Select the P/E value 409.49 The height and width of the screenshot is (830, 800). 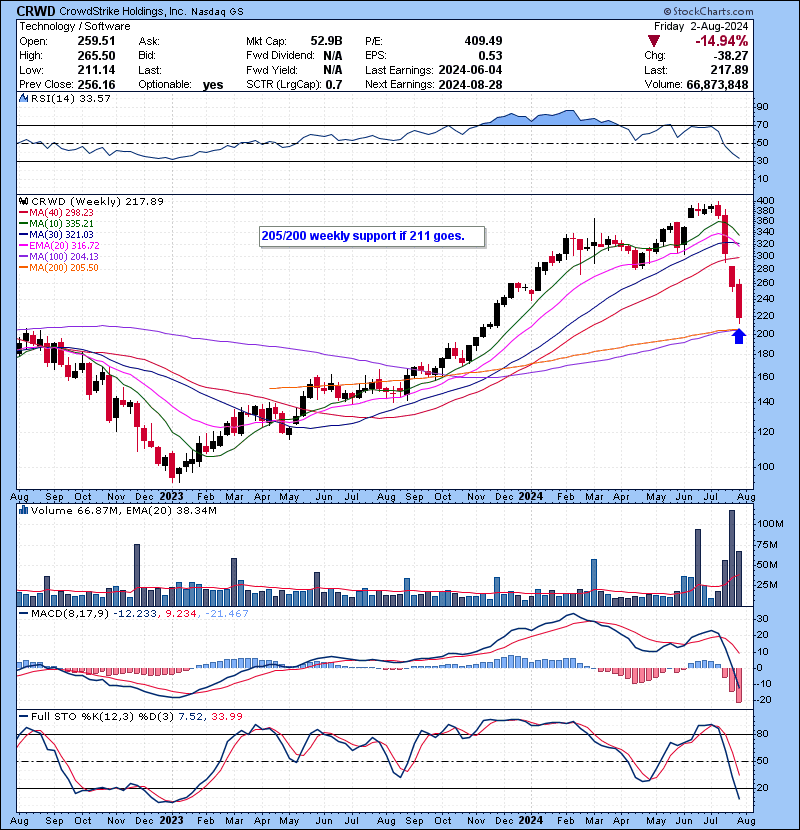[x=483, y=41]
